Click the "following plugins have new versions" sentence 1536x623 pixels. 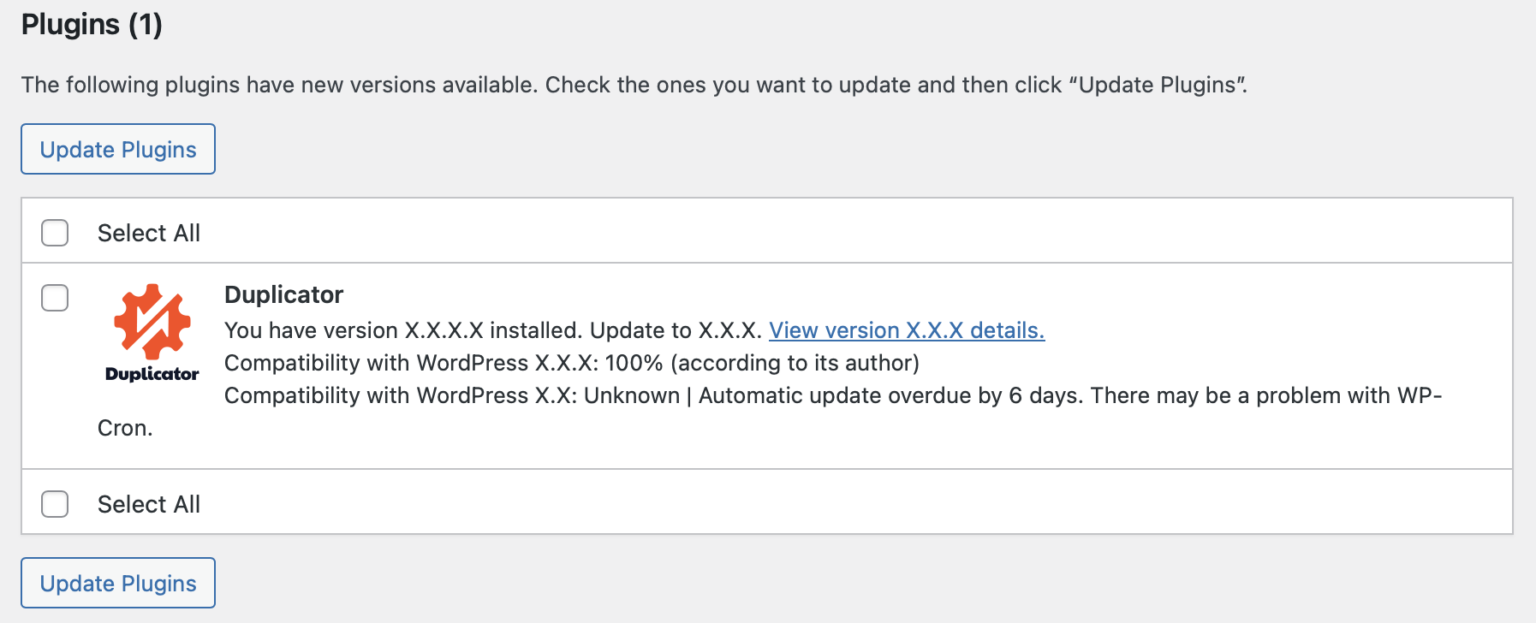coord(280,85)
